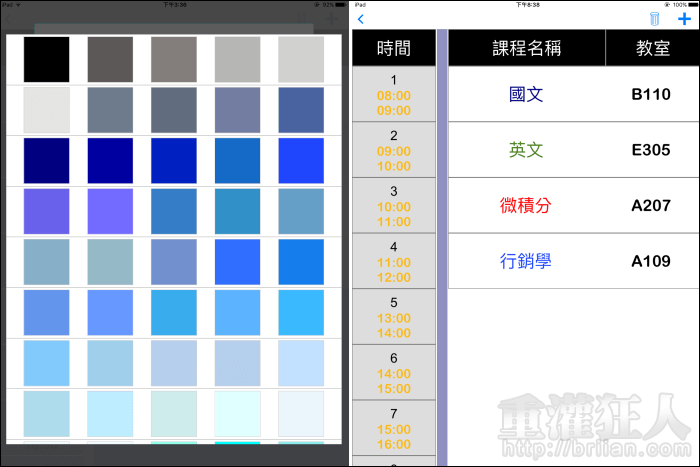This screenshot has width=700, height=467.
Task: Open the 英文 course entry
Action: click(526, 150)
